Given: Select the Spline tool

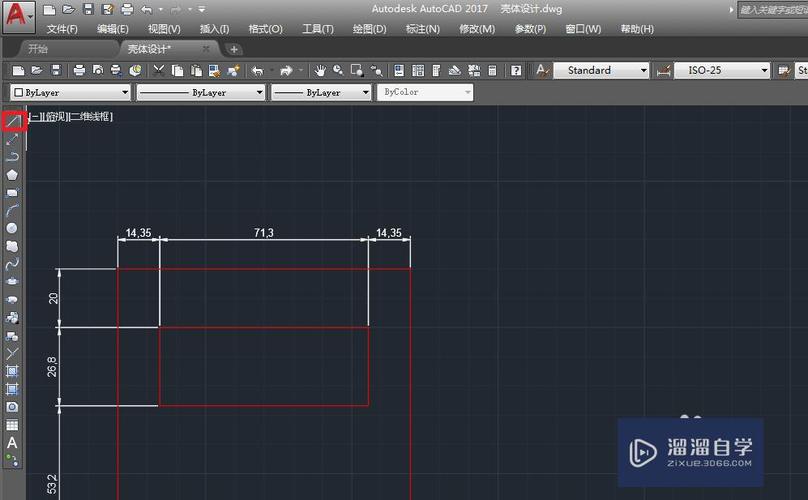Looking at the screenshot, I should pyautogui.click(x=12, y=264).
